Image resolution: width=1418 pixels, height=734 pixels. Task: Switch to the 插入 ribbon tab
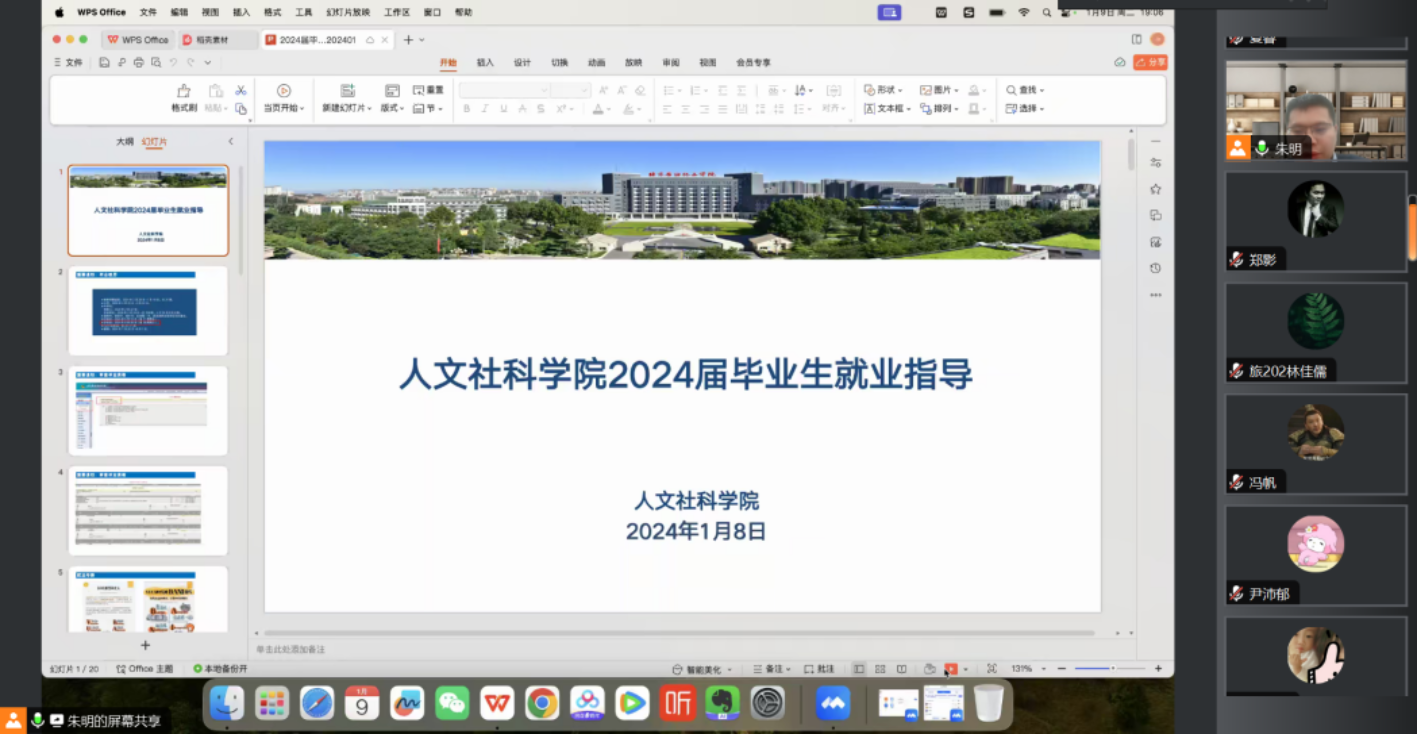pyautogui.click(x=485, y=62)
